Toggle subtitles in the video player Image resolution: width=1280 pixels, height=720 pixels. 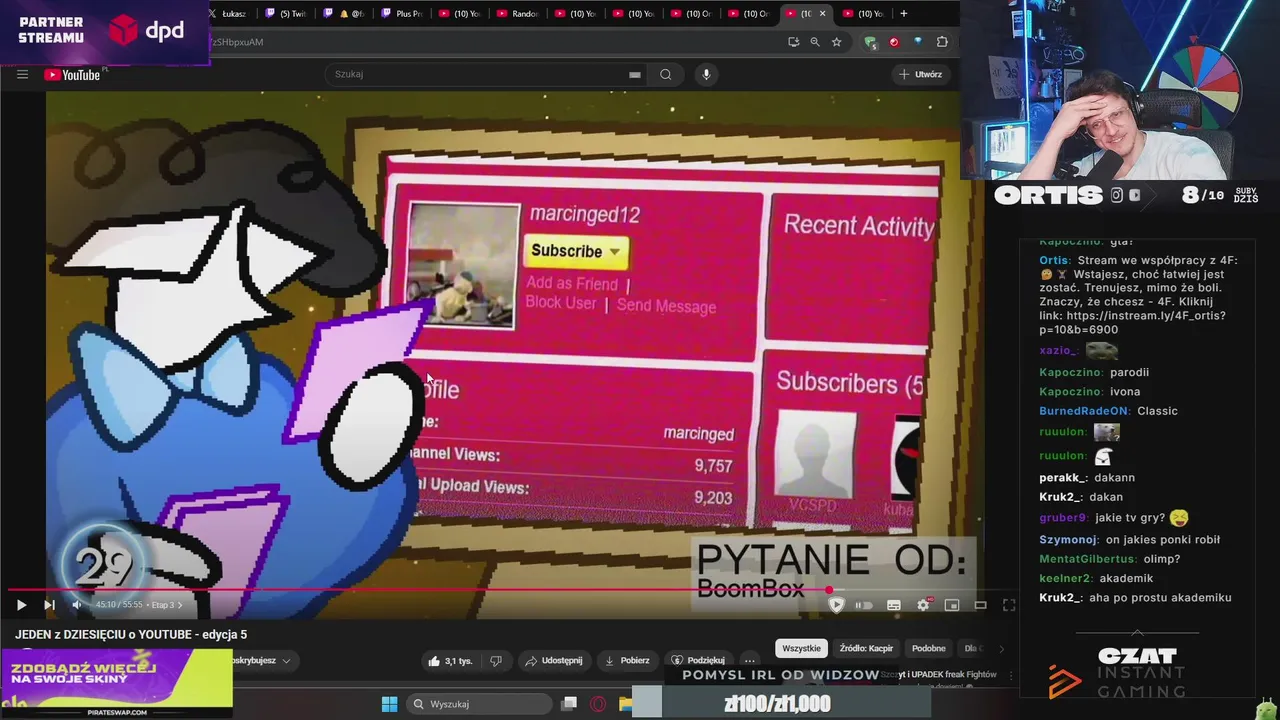coord(894,605)
